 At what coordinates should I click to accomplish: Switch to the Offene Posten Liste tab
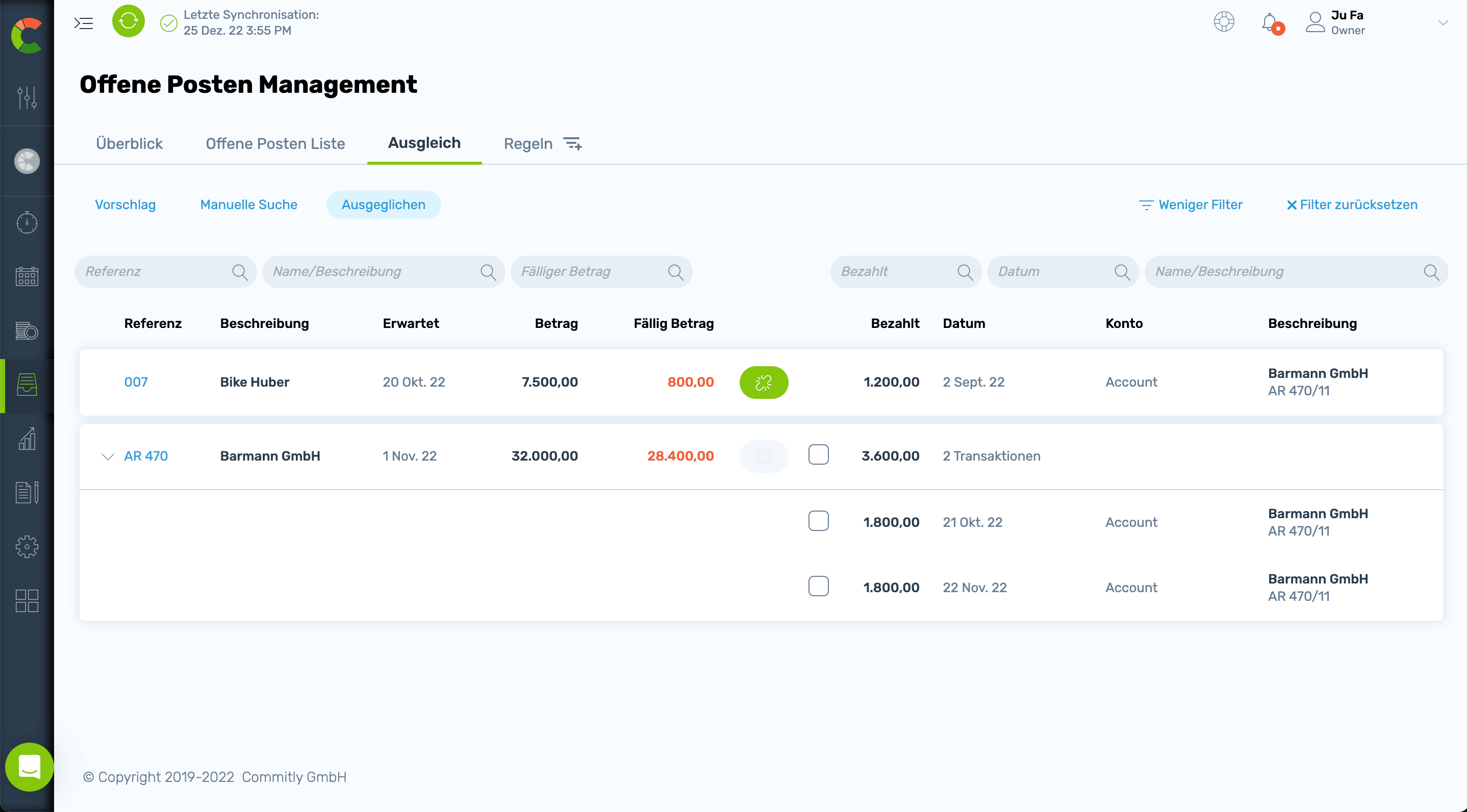point(275,143)
